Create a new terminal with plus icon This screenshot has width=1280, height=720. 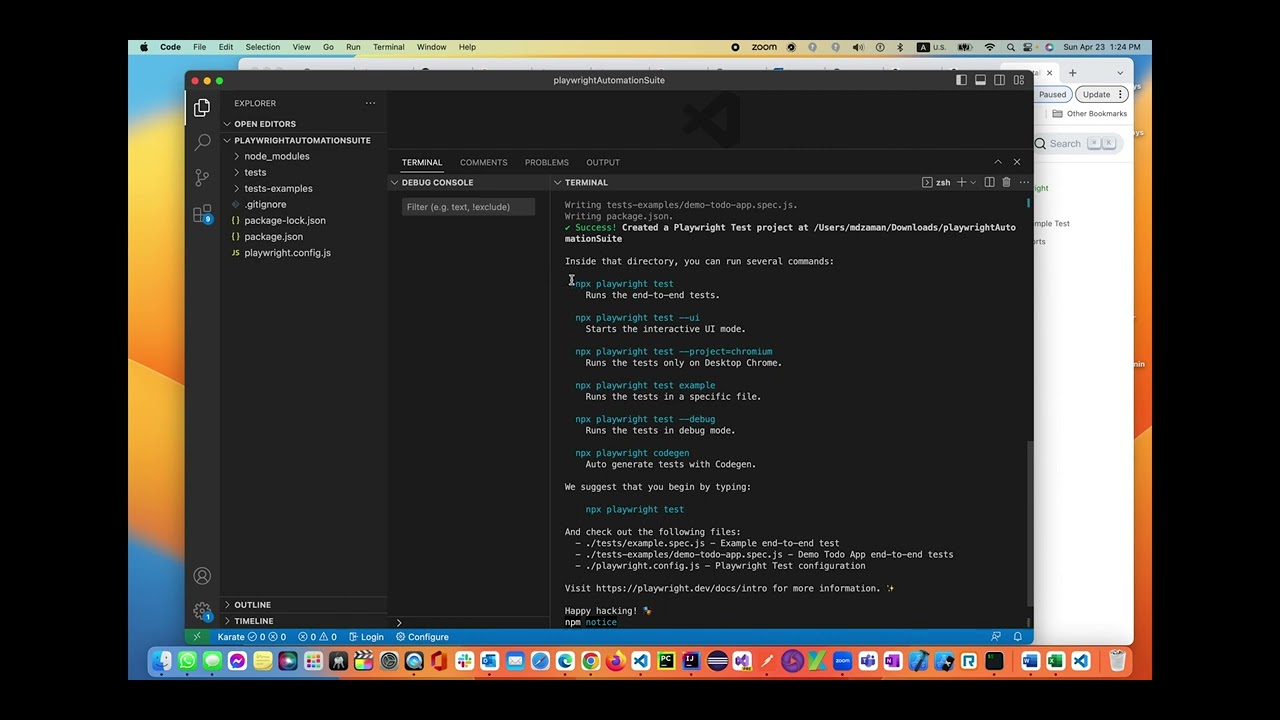(961, 183)
